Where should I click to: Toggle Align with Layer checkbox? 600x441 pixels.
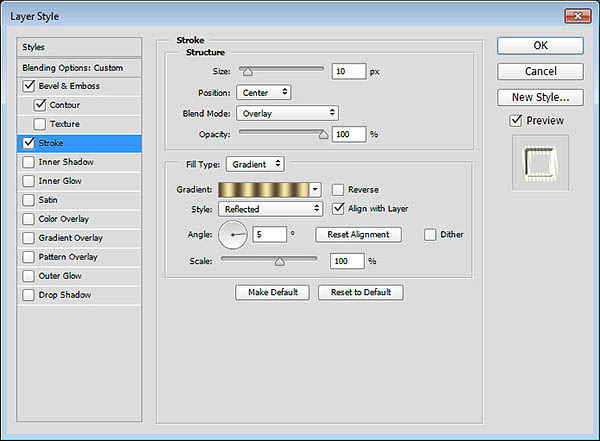(338, 209)
